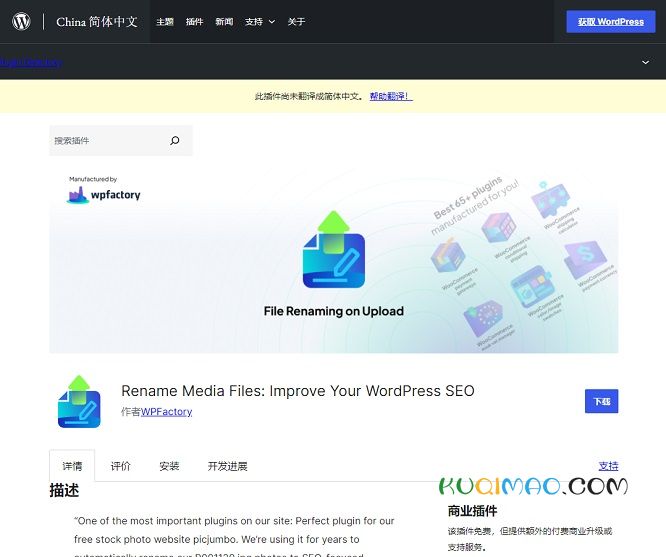This screenshot has height=557, width=666.
Task: Click the small plugin icon beside title
Action: 79,401
